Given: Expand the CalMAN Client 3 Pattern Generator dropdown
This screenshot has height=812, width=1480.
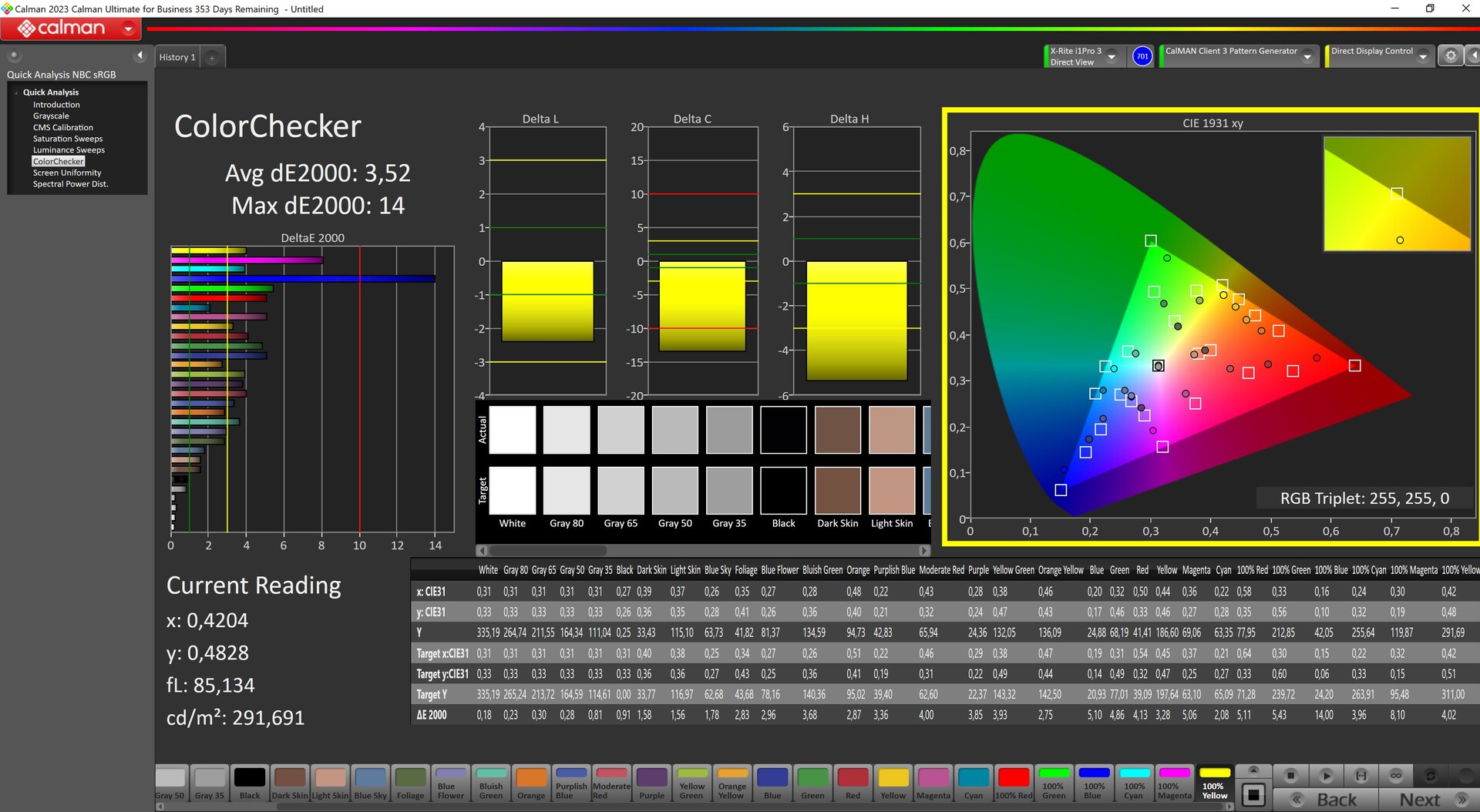Looking at the screenshot, I should (x=1307, y=57).
